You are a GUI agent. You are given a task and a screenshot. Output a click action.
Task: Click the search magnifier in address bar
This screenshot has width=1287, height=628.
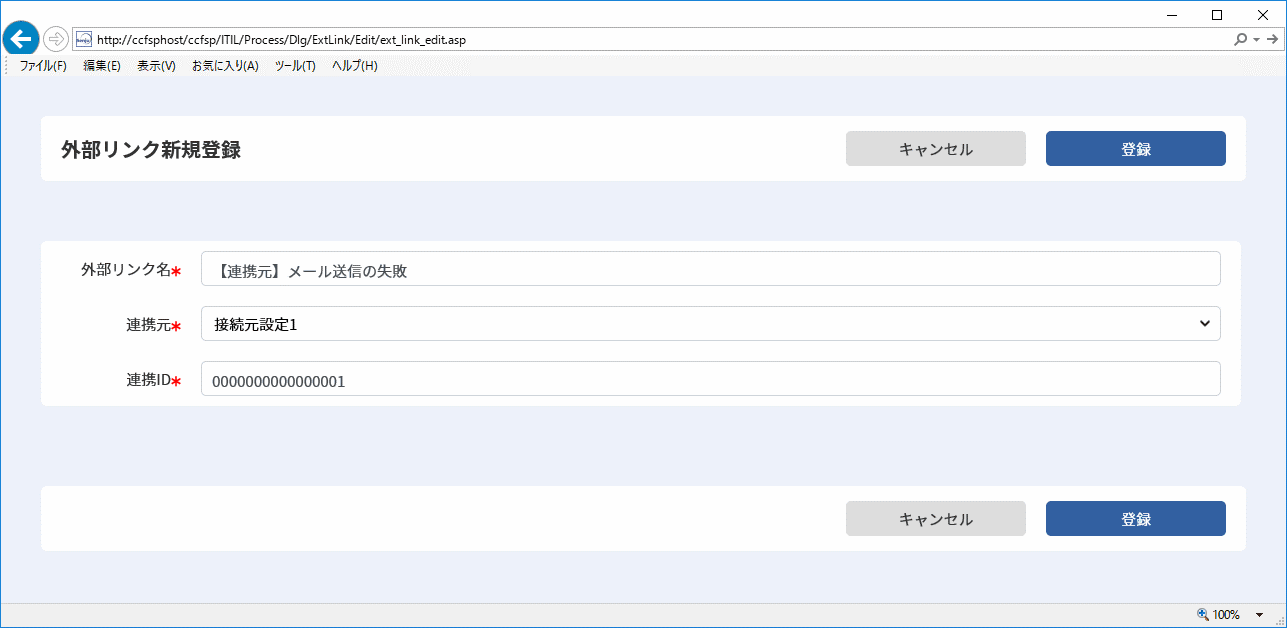1241,40
